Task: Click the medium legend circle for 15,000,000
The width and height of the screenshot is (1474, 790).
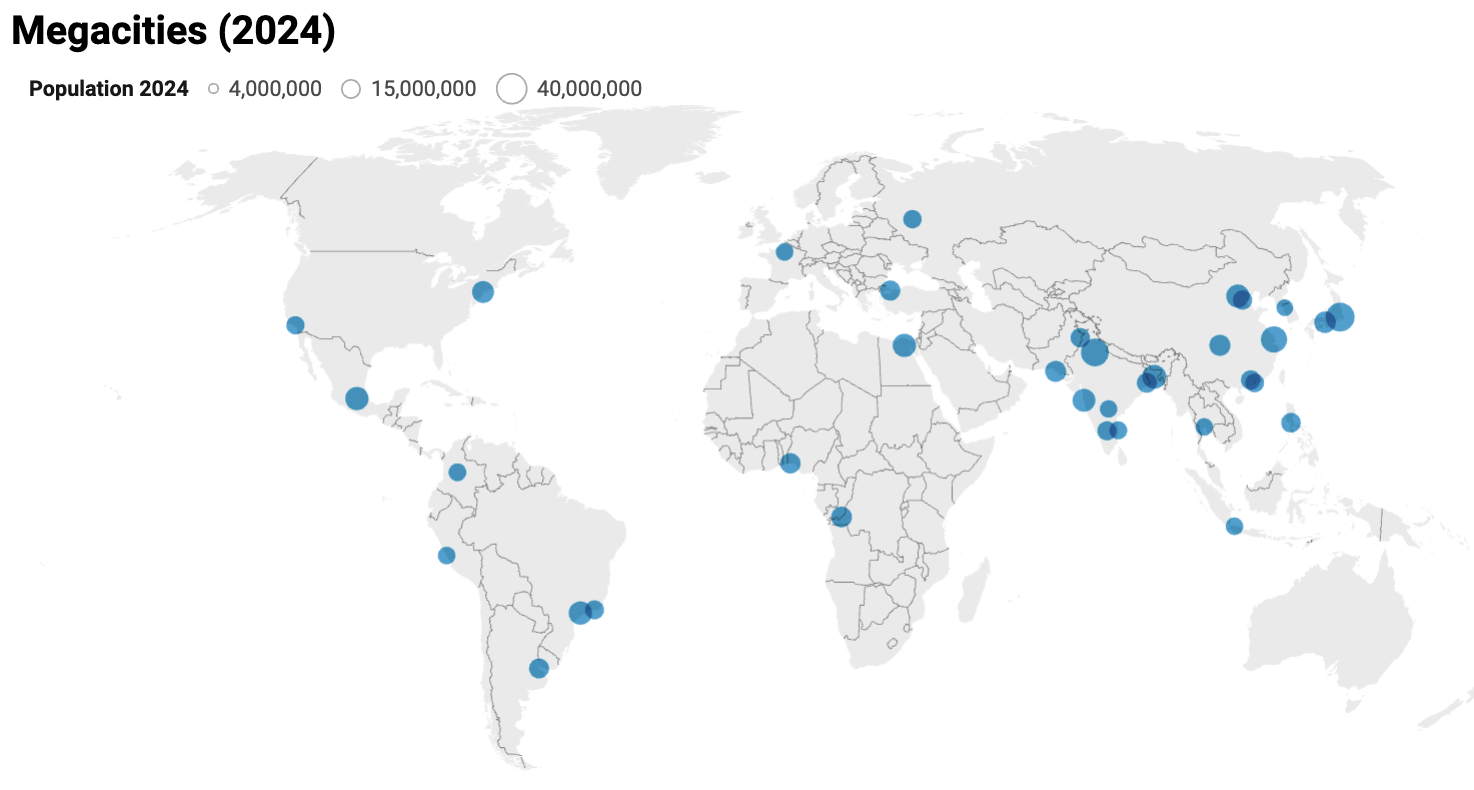Action: click(x=351, y=89)
